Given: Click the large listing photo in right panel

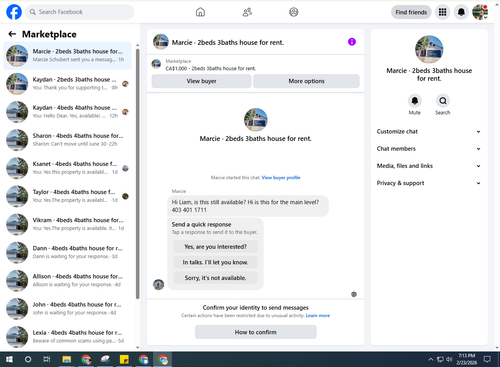Looking at the screenshot, I should [x=429, y=49].
